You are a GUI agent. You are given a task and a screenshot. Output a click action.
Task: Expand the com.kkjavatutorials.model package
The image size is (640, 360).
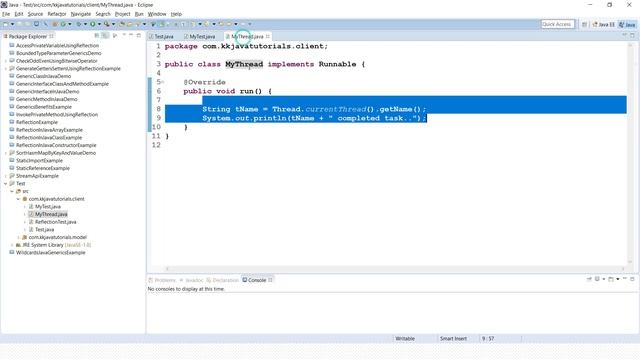[18, 237]
